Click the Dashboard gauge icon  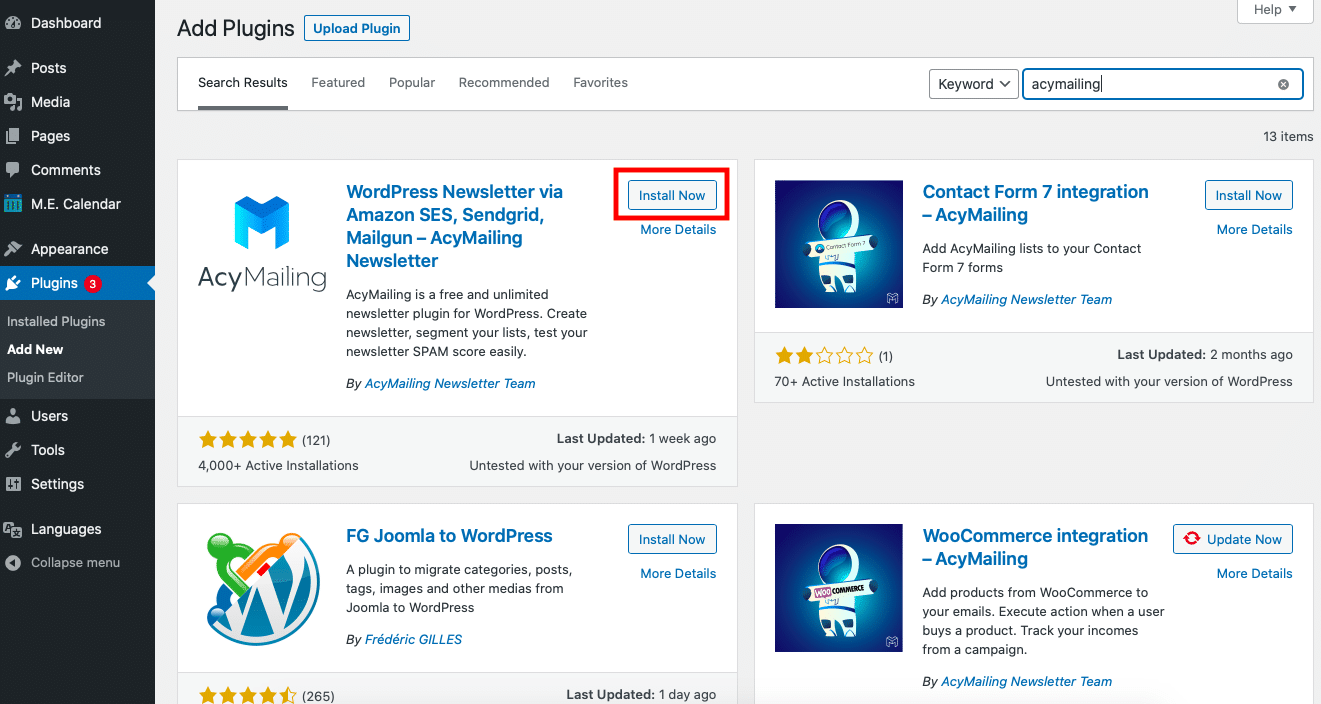tap(13, 23)
